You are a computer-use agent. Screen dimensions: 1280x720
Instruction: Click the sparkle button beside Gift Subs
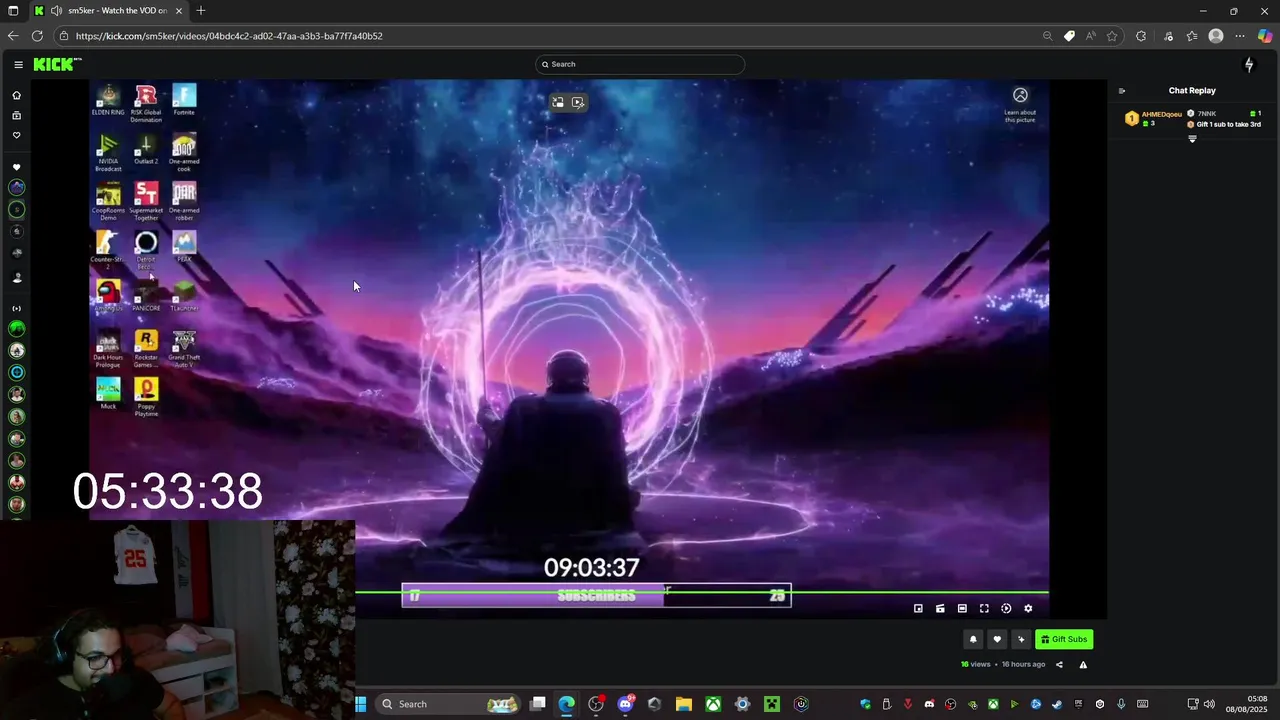1021,639
